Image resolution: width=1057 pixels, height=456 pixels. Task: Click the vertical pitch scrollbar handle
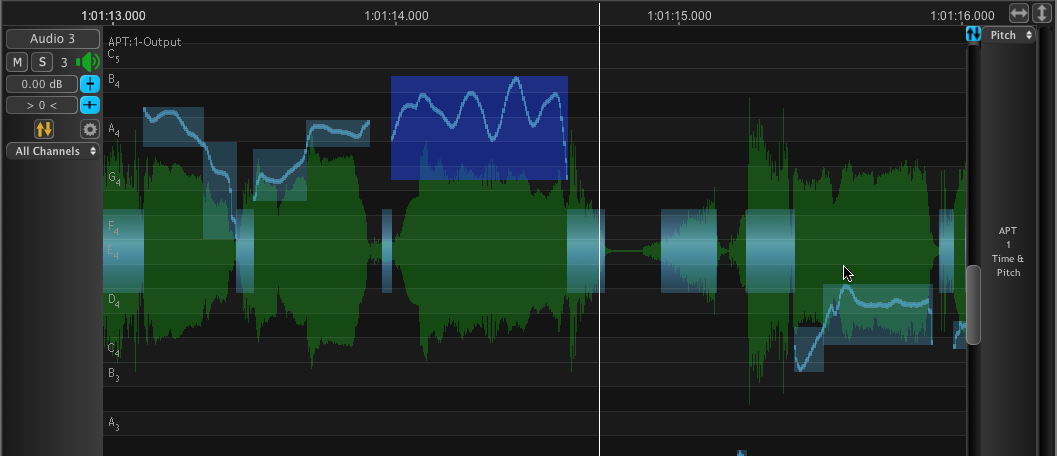pos(973,304)
